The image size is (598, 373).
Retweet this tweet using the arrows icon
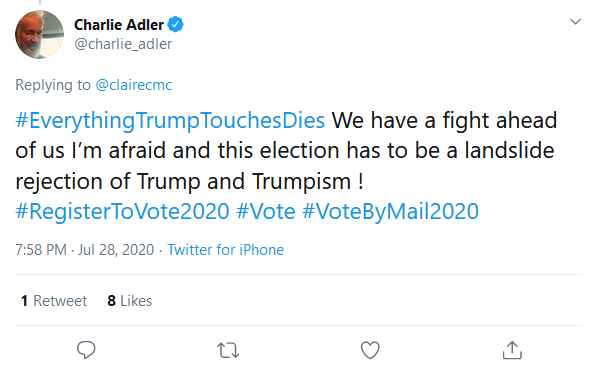228,350
